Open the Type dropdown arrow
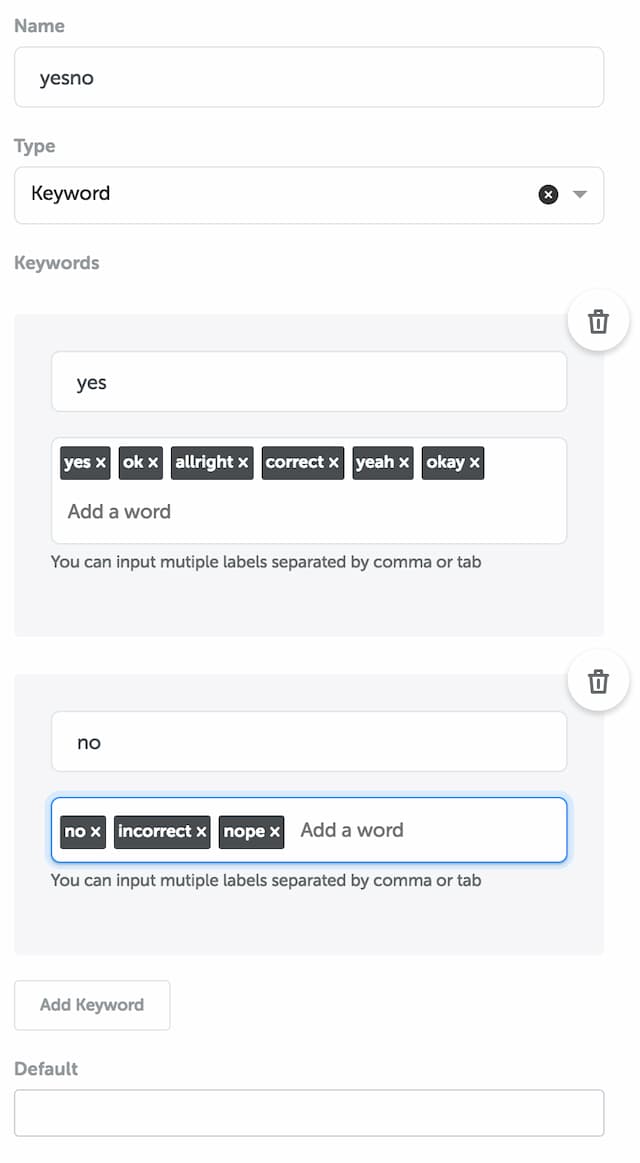This screenshot has height=1163, width=640. coord(580,194)
